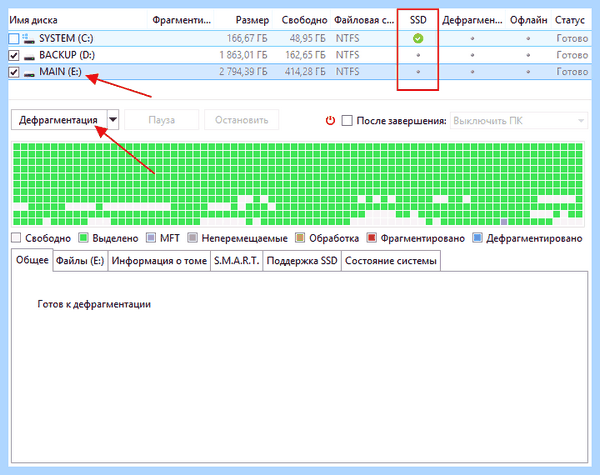
Task: Expand the Выключить ПК combo box
Action: click(519, 121)
